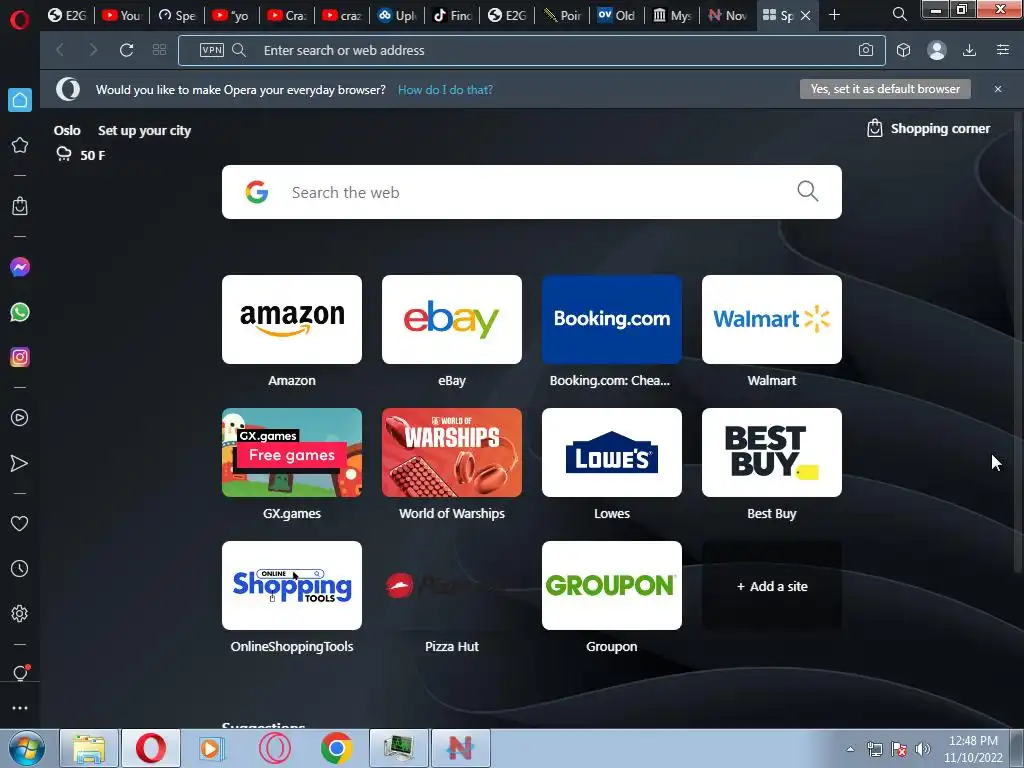Viewport: 1024px width, 768px height.
Task: Click the search magnifier in Google box
Action: [x=808, y=191]
